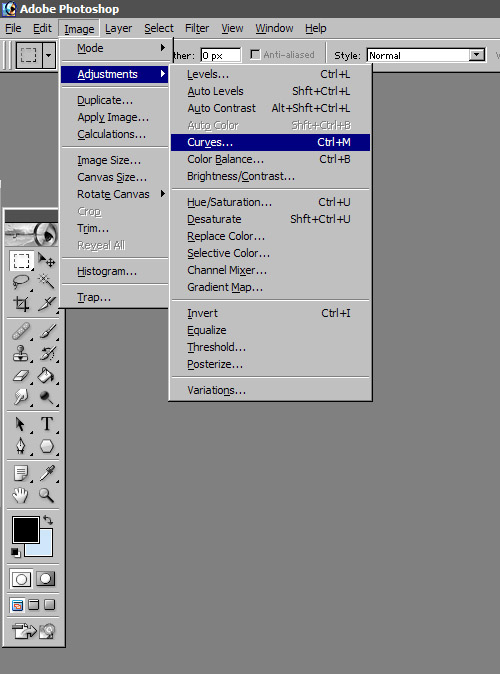Expand the Mode submenu

pos(114,48)
